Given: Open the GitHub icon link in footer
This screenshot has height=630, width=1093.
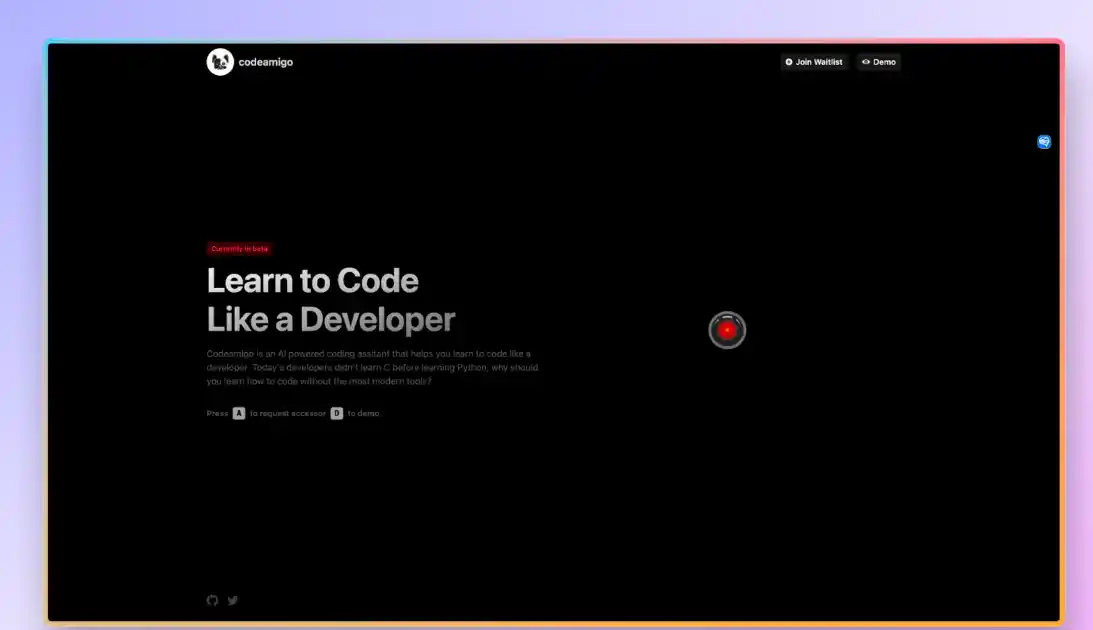Looking at the screenshot, I should tap(212, 600).
